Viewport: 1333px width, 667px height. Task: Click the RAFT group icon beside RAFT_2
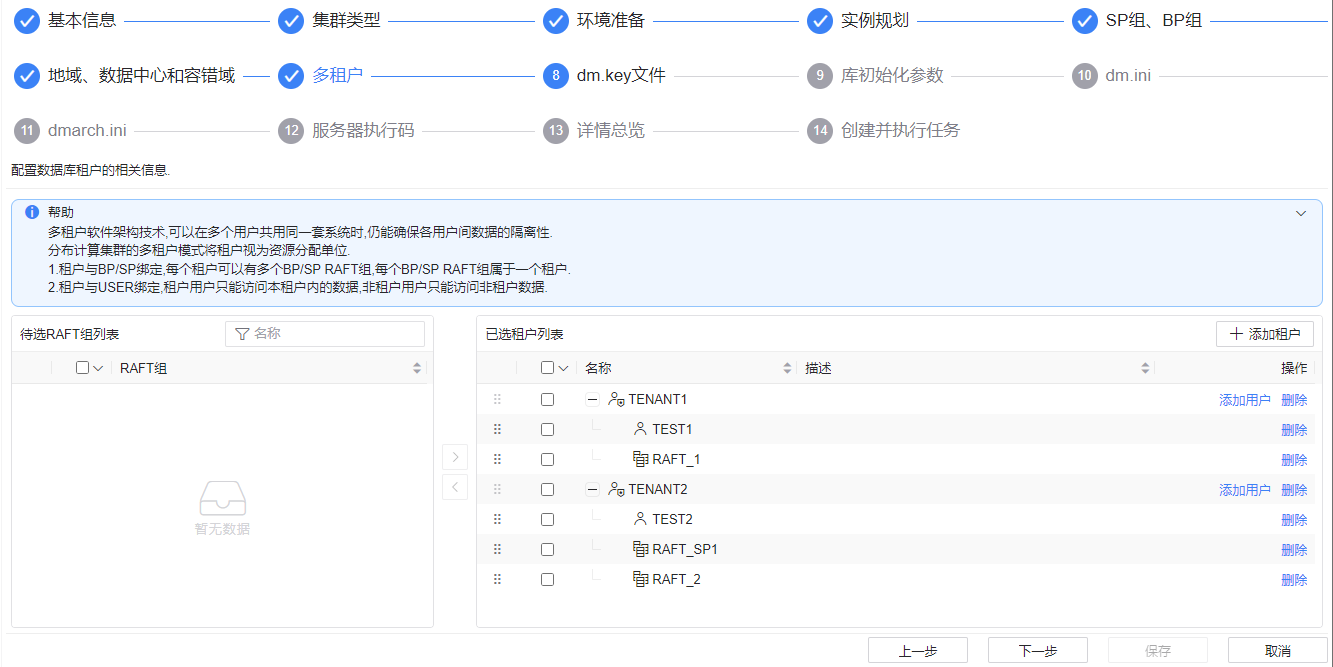(x=641, y=579)
